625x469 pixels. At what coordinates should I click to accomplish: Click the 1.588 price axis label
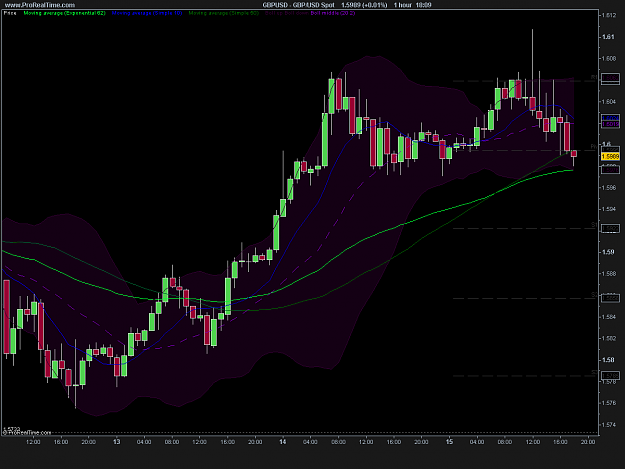[x=609, y=274]
